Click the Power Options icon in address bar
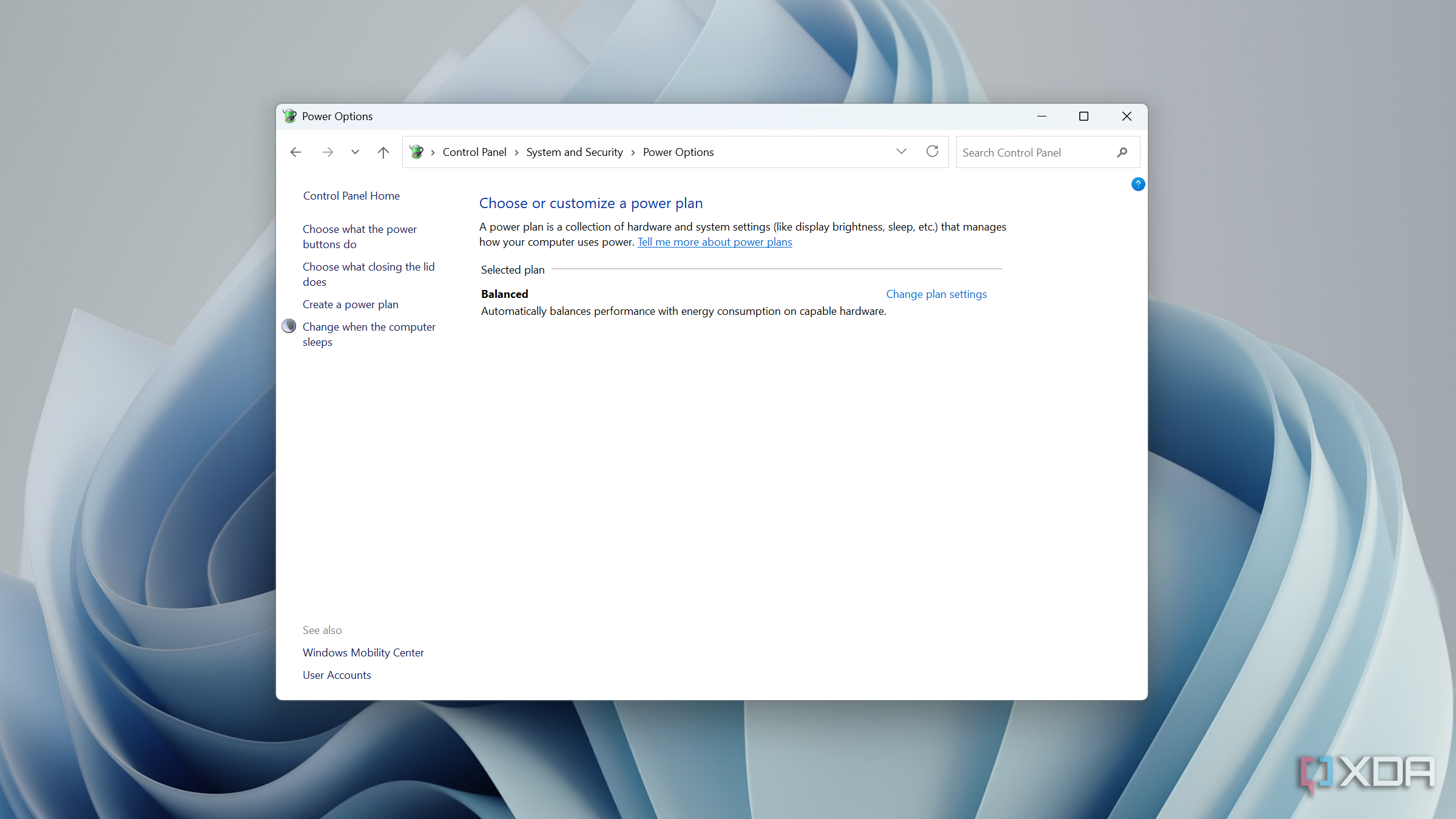The image size is (1456, 819). coord(416,152)
